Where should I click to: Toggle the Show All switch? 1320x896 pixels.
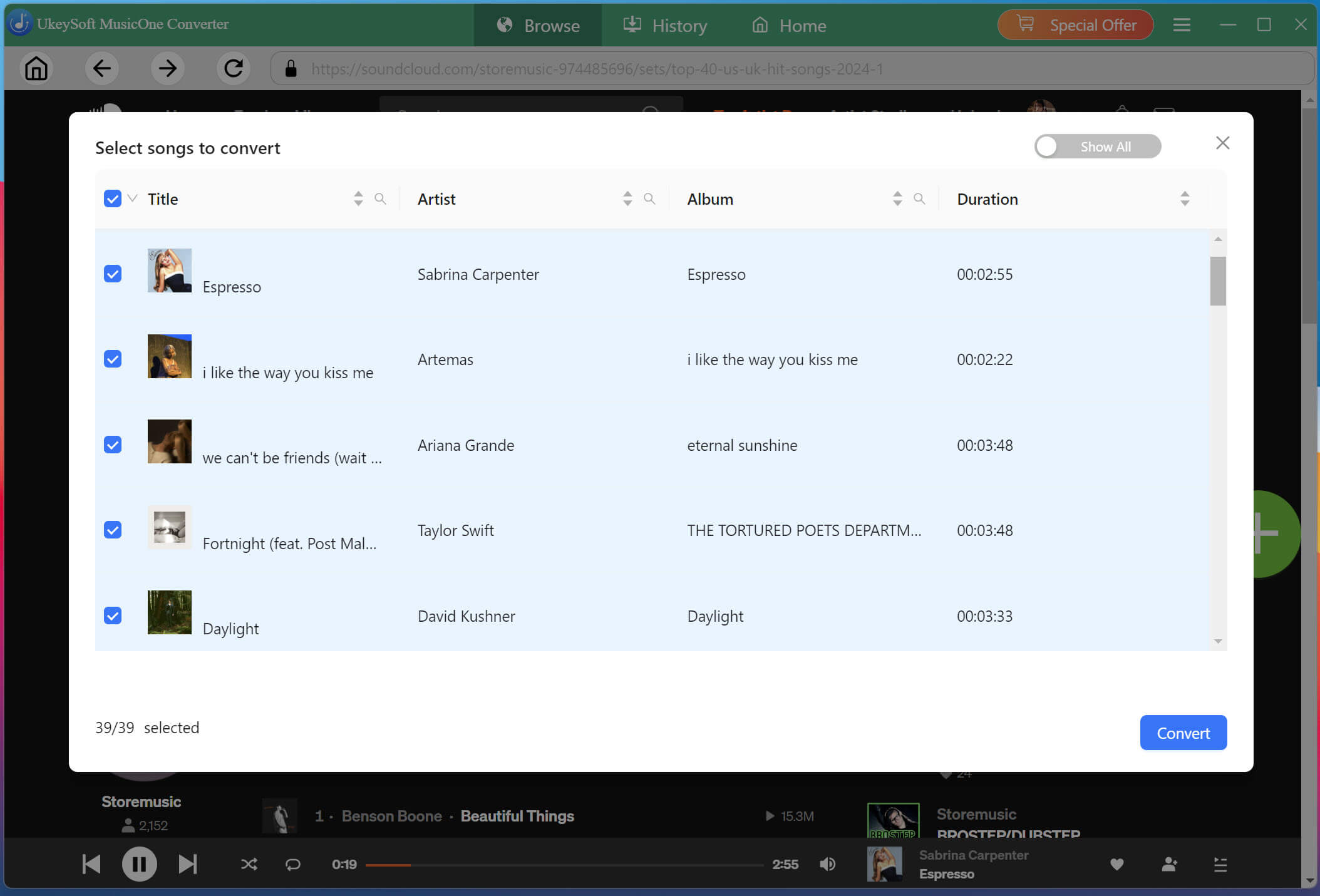[1097, 147]
